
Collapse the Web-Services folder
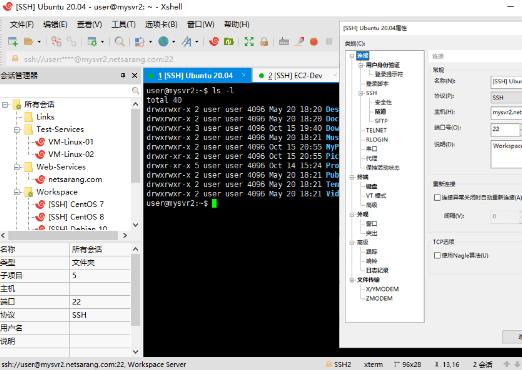pos(17,167)
